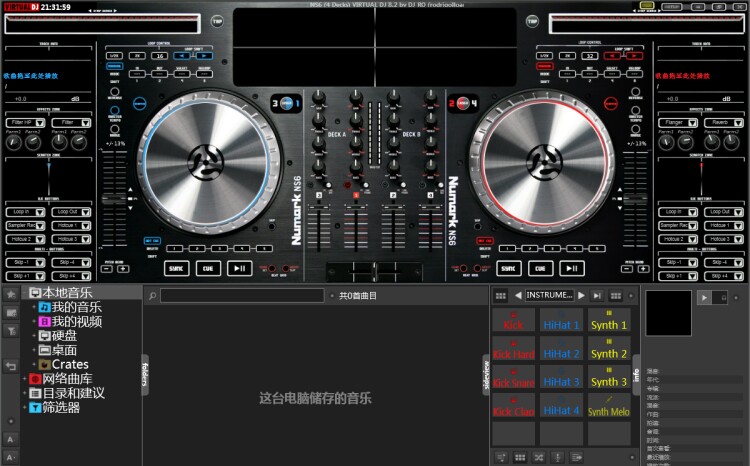Open left deck Hotcue 1 dropdown
The width and height of the screenshot is (750, 466).
coord(71,225)
